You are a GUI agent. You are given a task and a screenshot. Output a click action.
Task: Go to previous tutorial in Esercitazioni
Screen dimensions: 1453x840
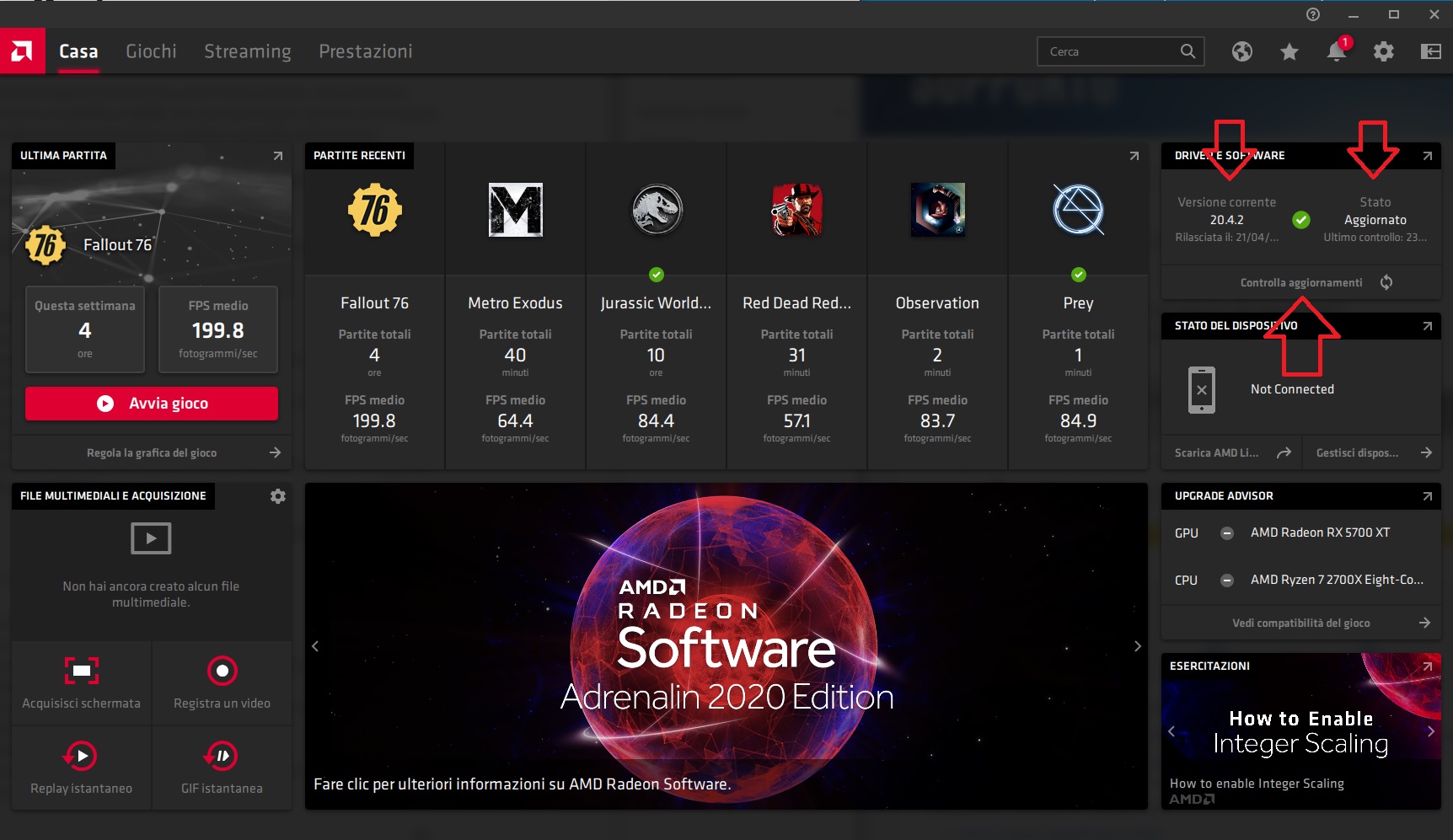click(1172, 731)
